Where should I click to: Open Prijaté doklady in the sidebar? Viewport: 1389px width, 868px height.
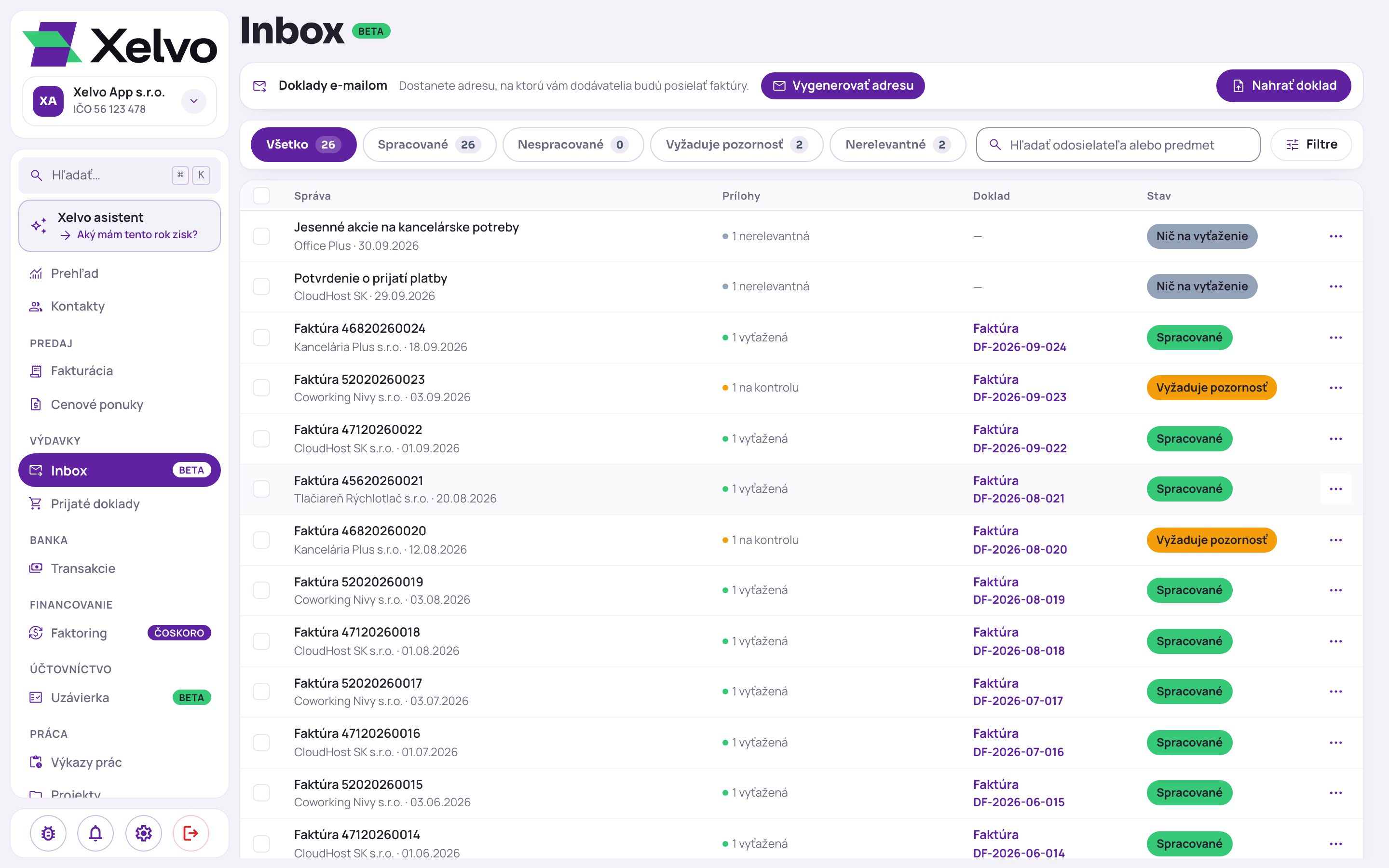click(120, 503)
